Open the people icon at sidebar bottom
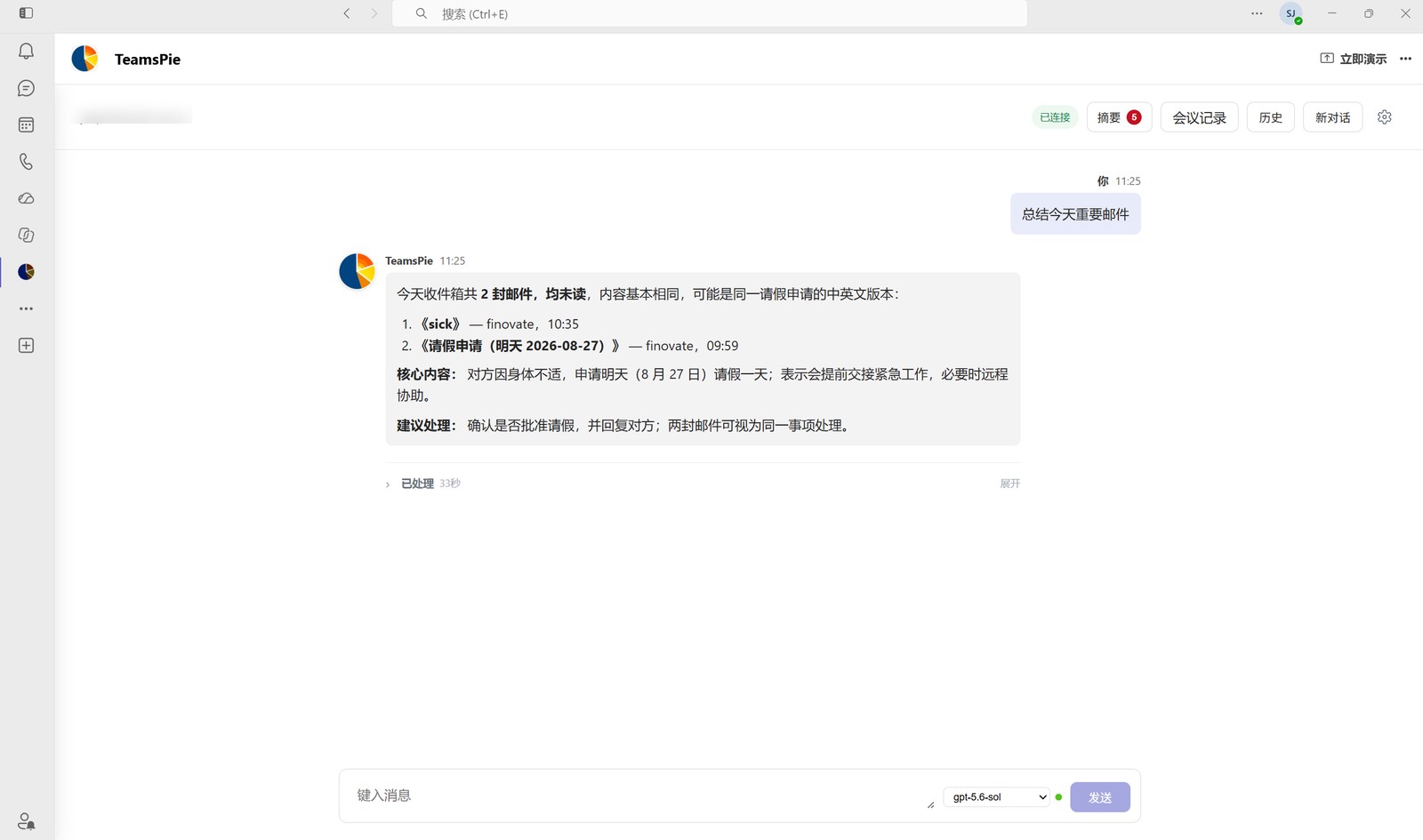The image size is (1423, 840). (26, 820)
